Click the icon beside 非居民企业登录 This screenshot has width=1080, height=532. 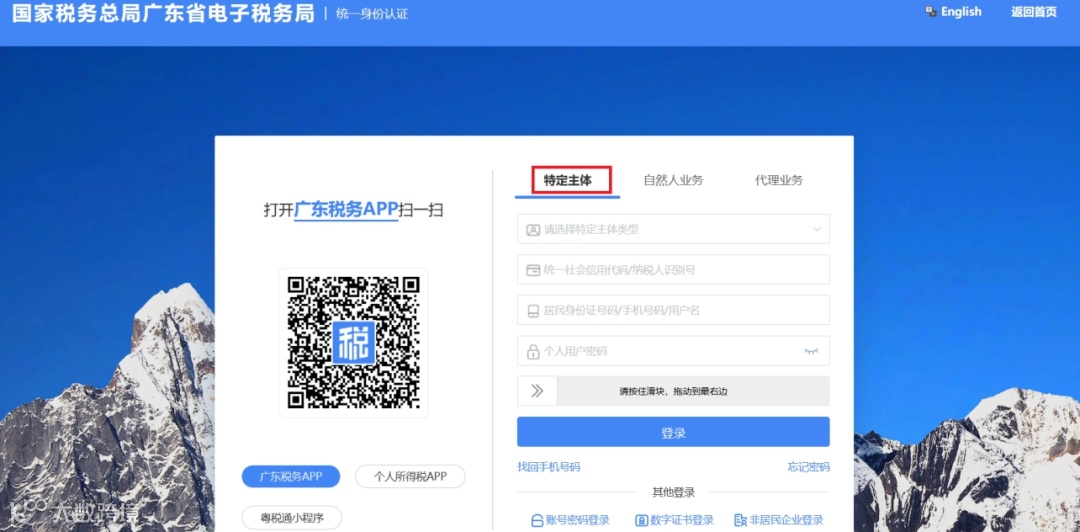click(x=740, y=520)
